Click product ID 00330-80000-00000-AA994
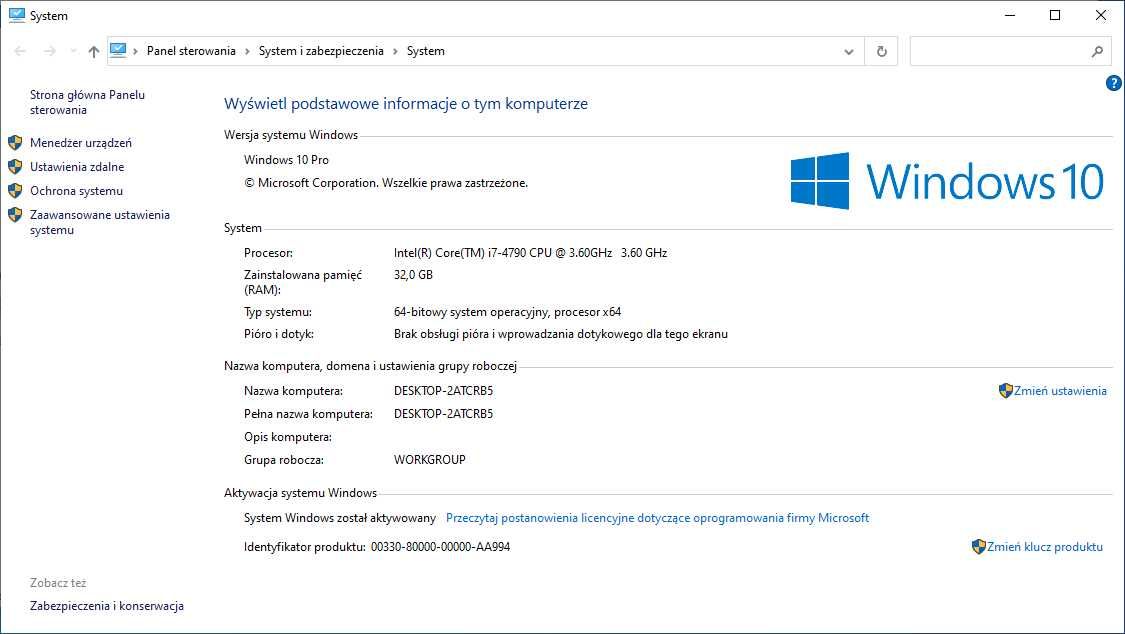The width and height of the screenshot is (1125, 634). point(441,547)
